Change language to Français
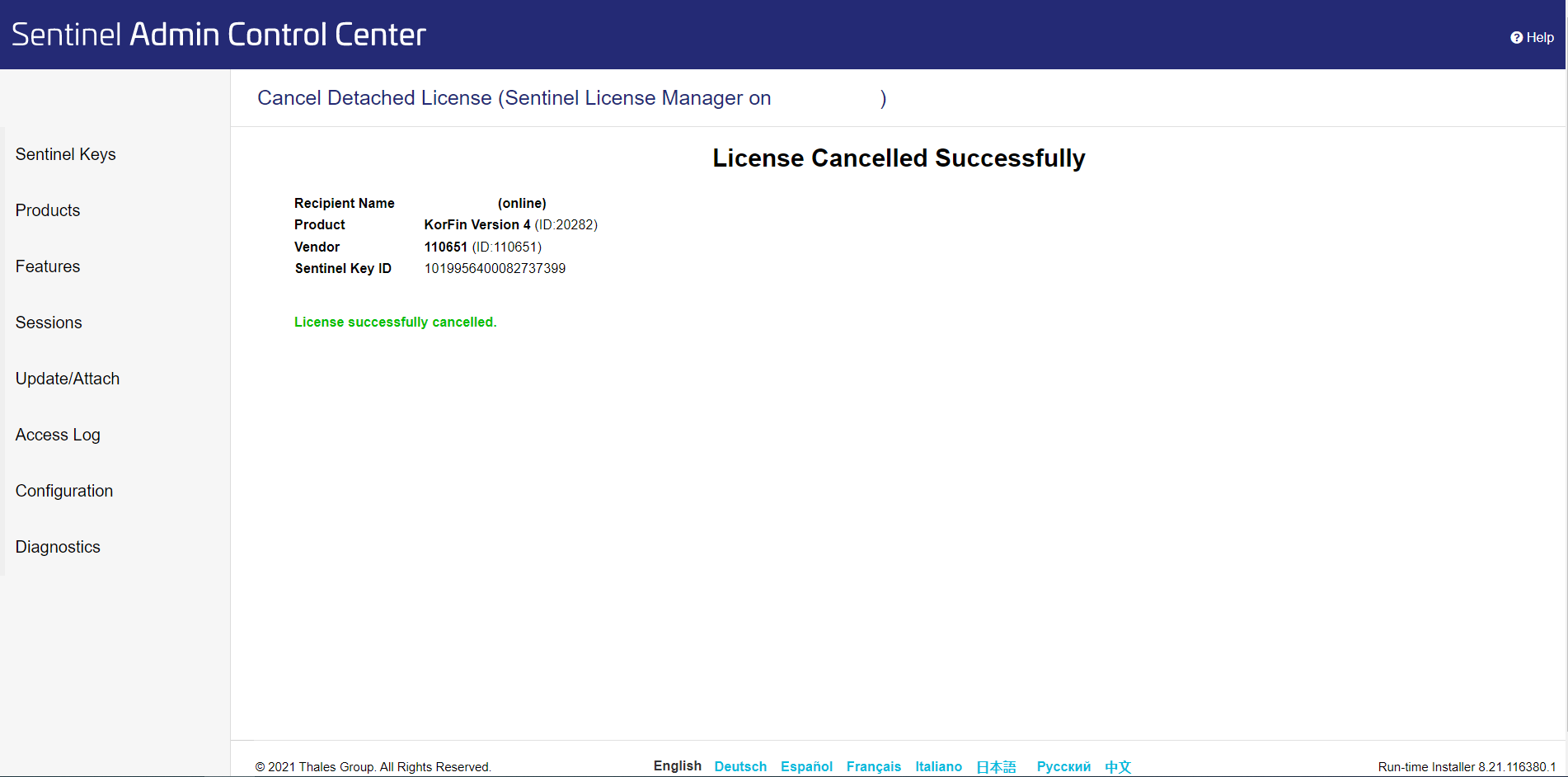Viewport: 1568px width, 777px height. click(x=873, y=766)
